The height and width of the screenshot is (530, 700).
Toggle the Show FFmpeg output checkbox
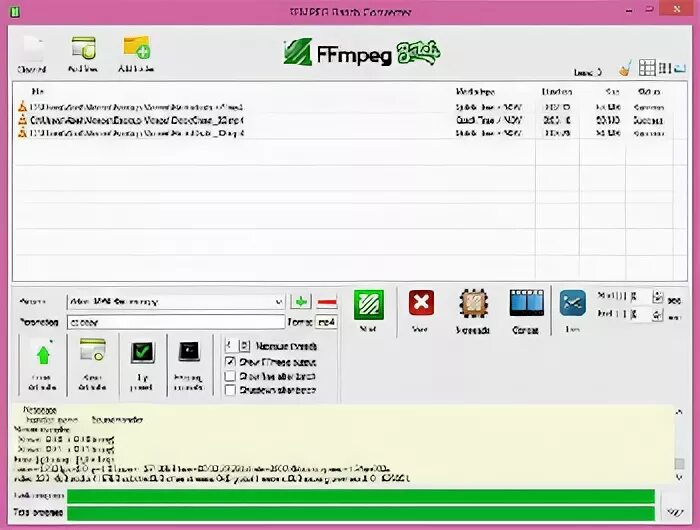click(230, 362)
